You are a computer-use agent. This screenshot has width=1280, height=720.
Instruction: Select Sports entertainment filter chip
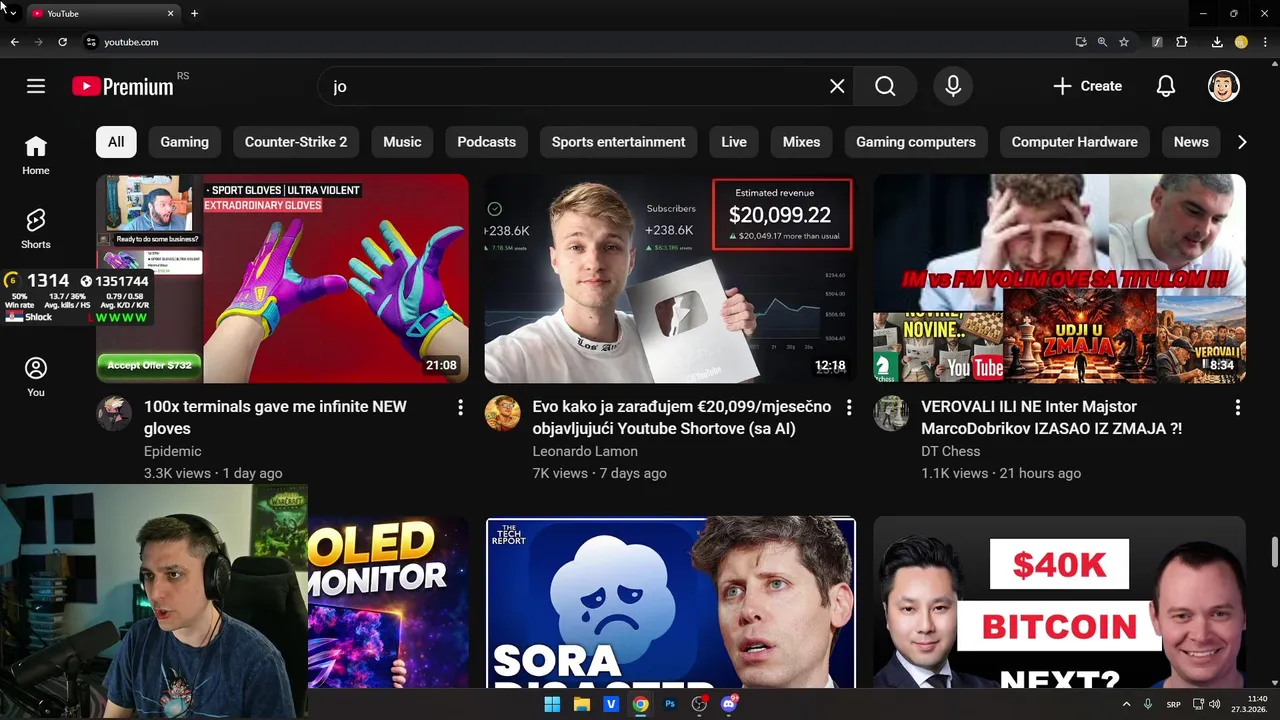(618, 142)
